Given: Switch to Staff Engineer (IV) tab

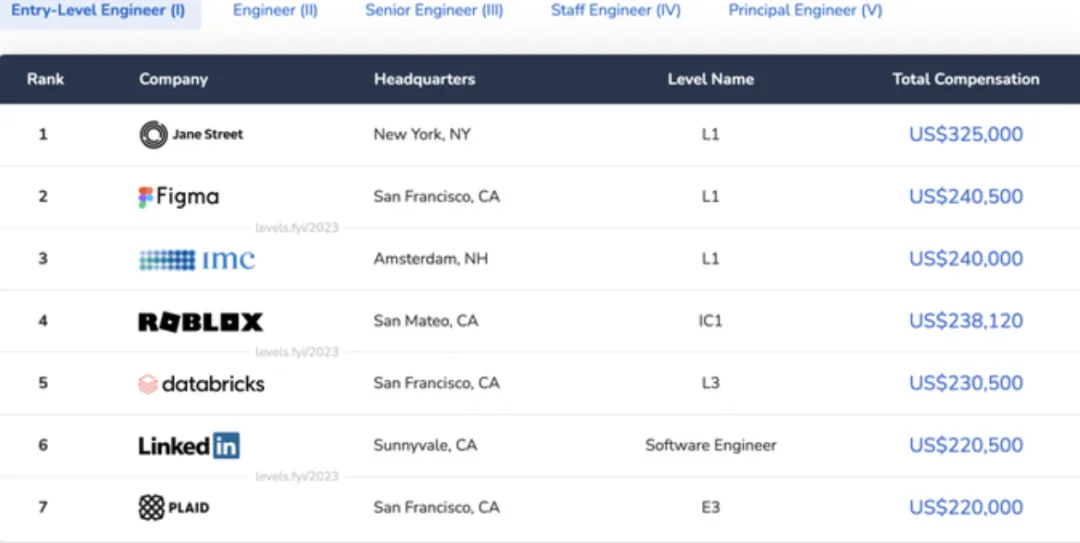Looking at the screenshot, I should point(616,11).
